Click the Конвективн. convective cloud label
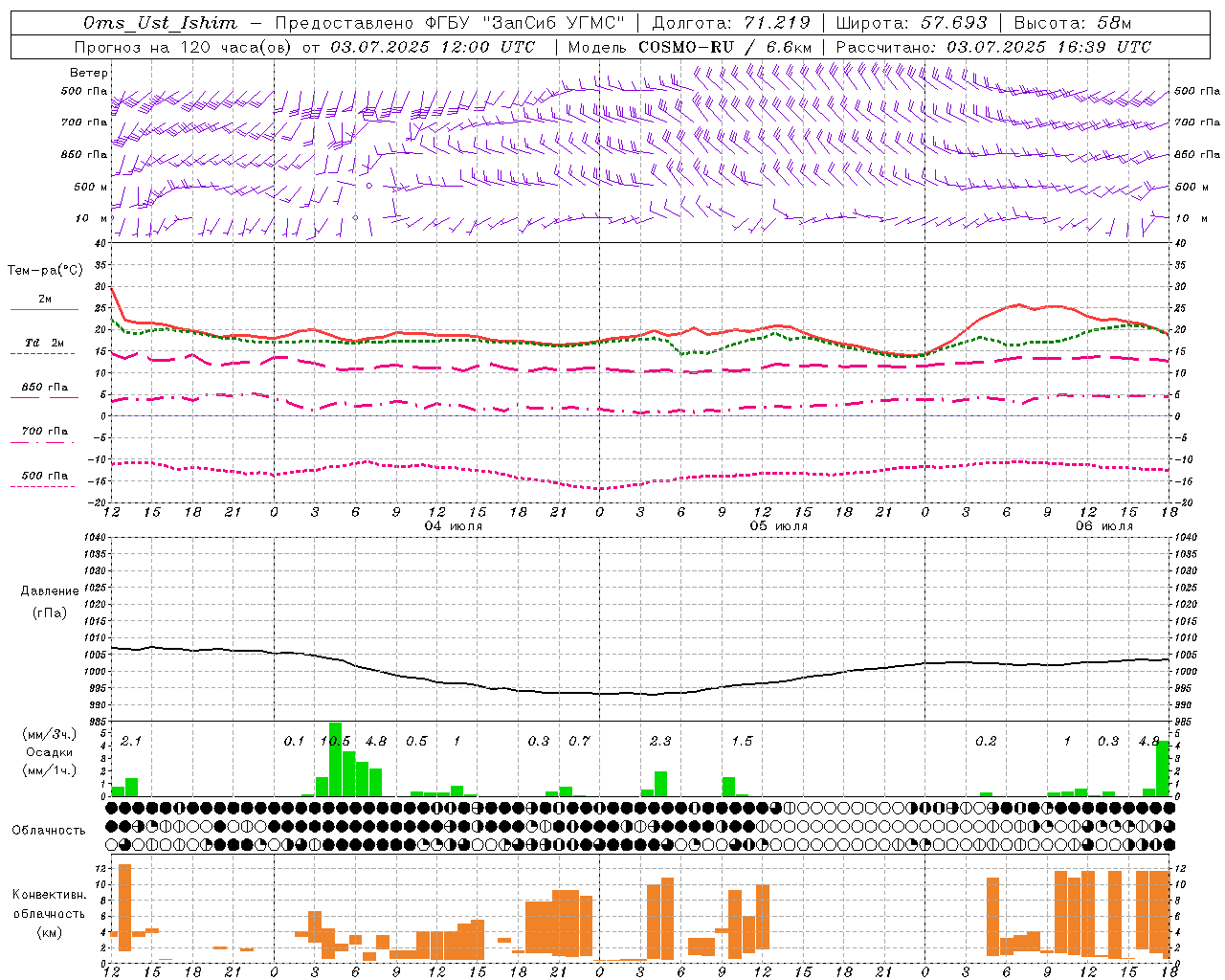This screenshot has height=980, width=1225. coord(49,894)
